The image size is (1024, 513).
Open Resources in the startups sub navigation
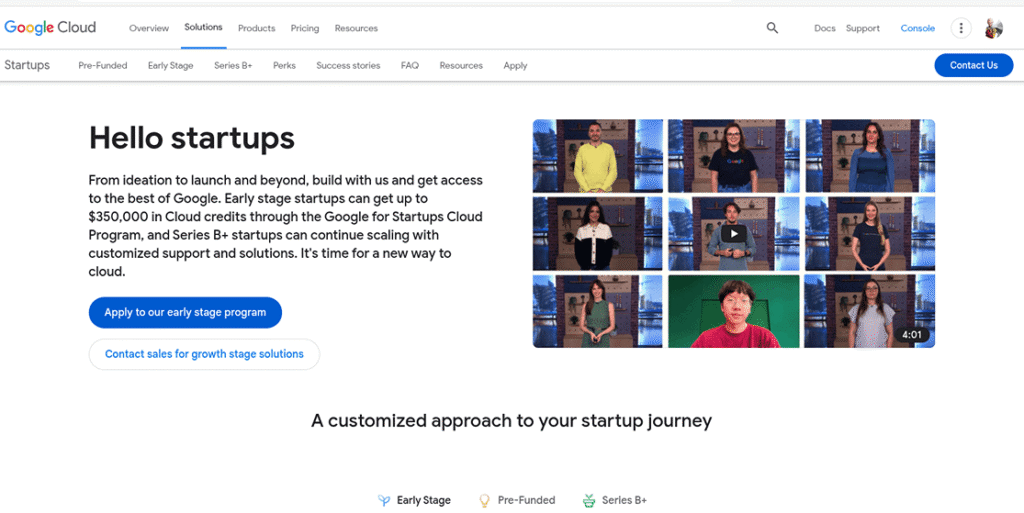coord(461,65)
